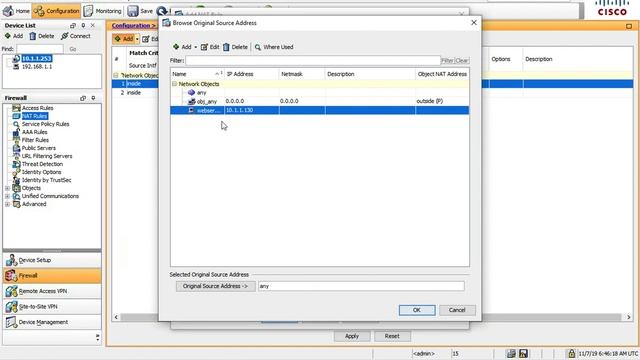Switch to the Monitoring view
This screenshot has height=360, width=640.
(x=102, y=11)
